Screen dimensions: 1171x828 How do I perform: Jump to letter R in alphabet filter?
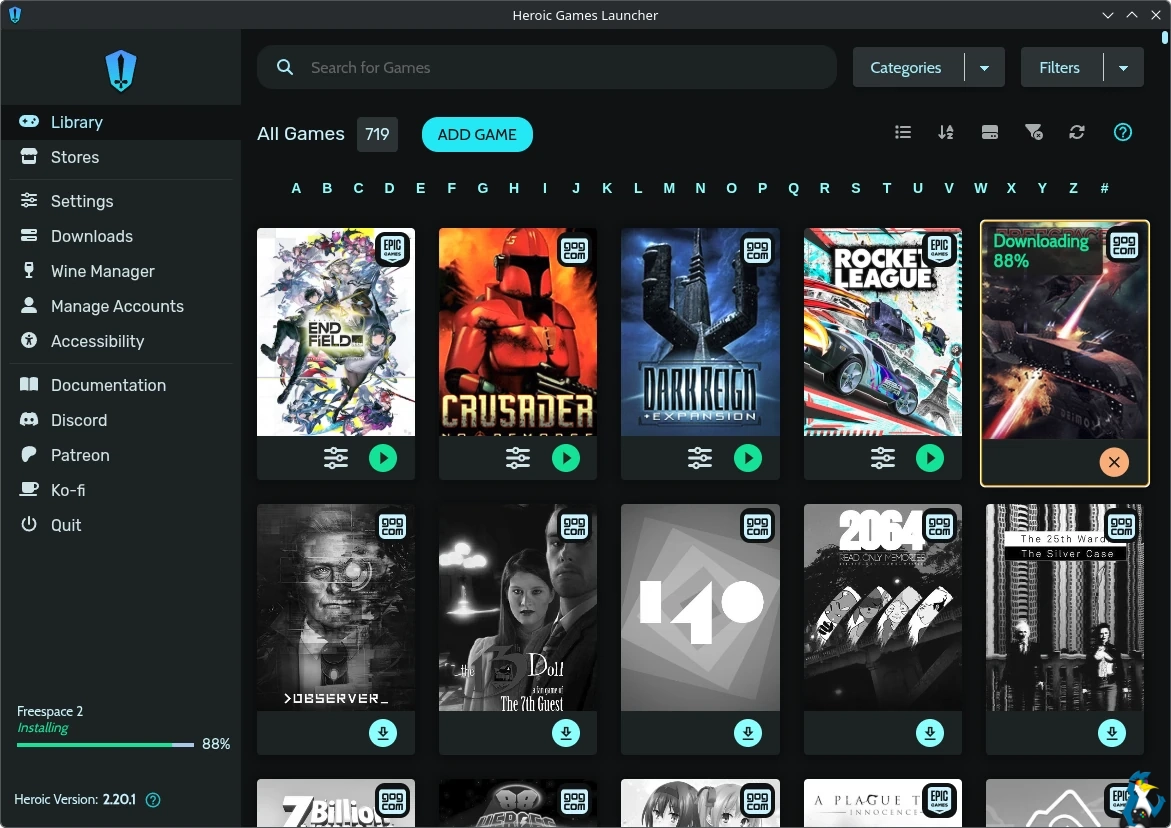click(824, 188)
